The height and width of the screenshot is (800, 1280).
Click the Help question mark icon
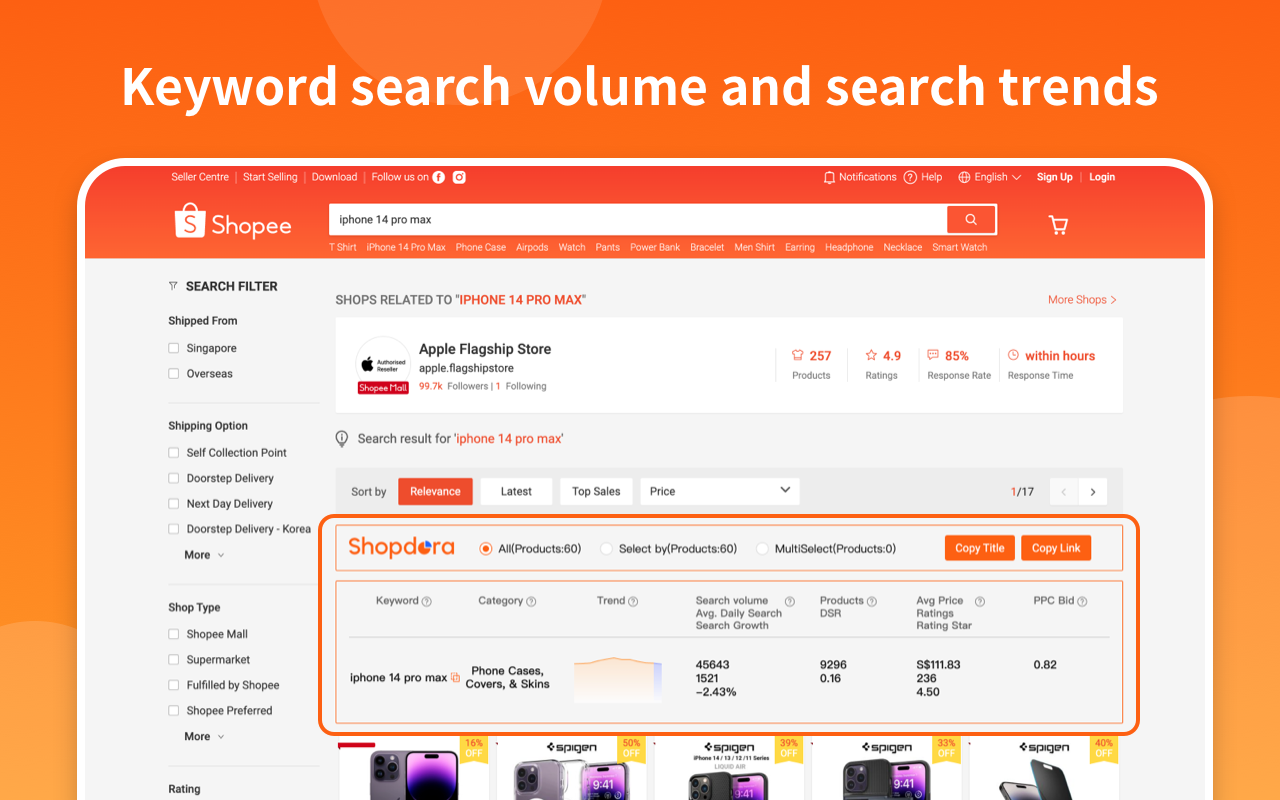click(908, 177)
